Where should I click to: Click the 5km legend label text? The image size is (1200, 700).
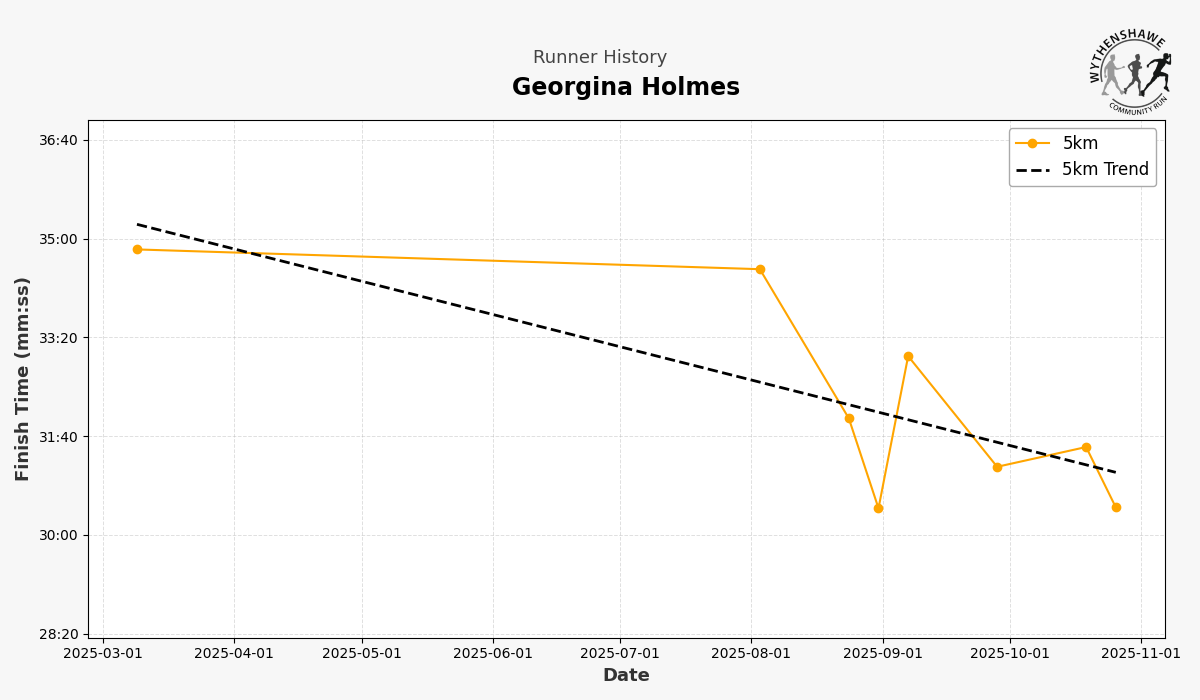tap(1080, 143)
